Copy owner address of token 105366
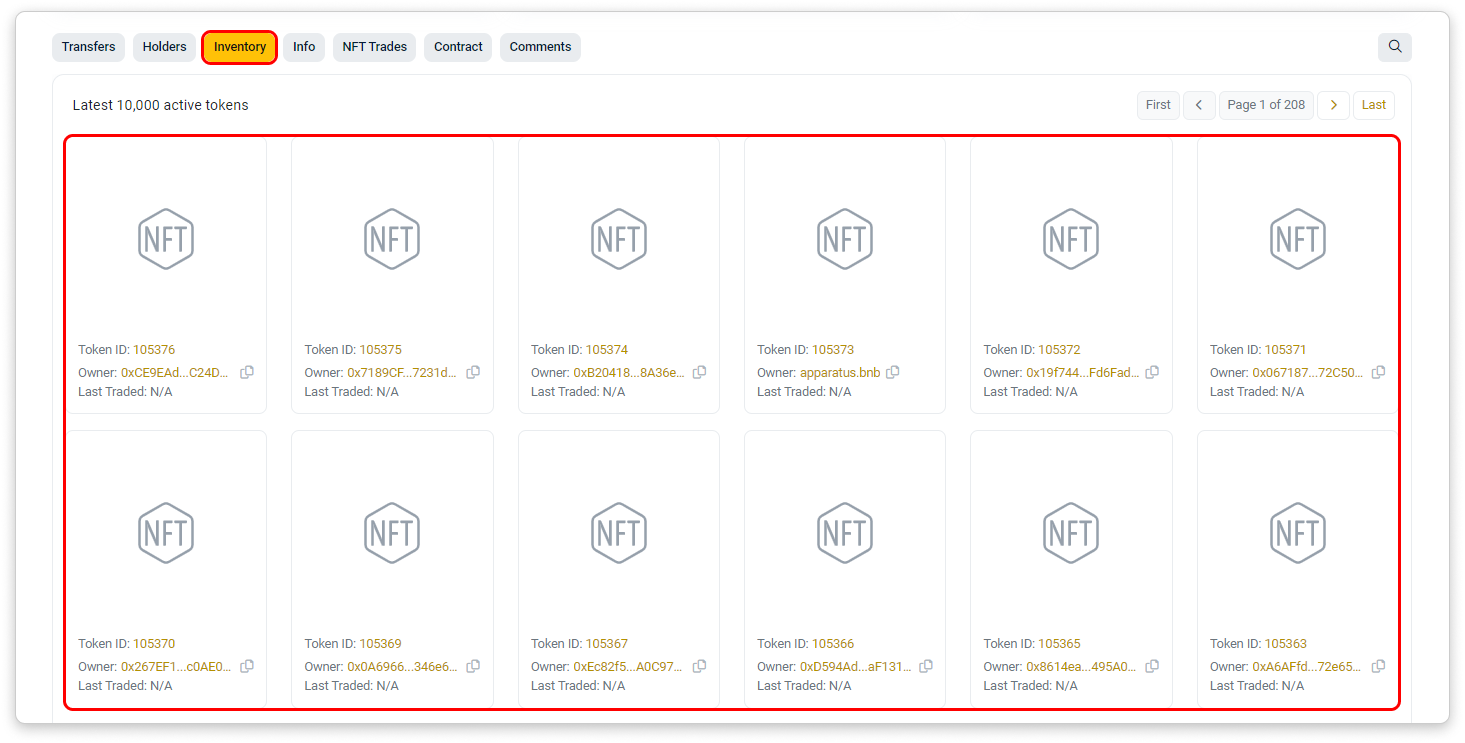The width and height of the screenshot is (1465, 743). (x=926, y=666)
